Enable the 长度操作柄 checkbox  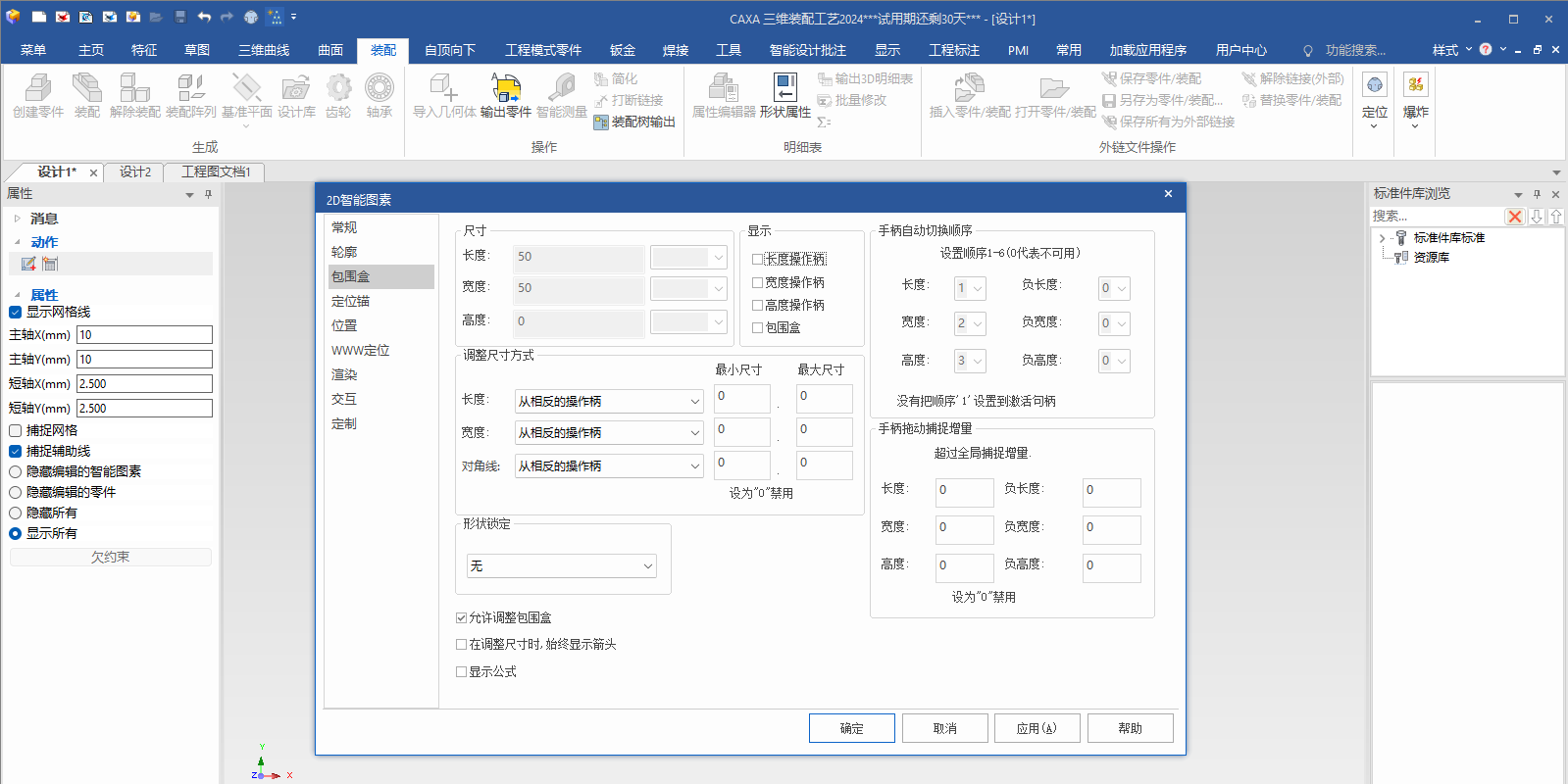[x=758, y=259]
